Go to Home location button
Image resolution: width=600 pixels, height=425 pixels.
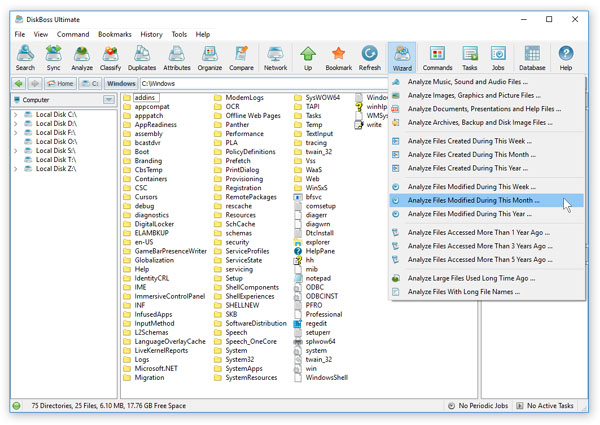click(60, 83)
